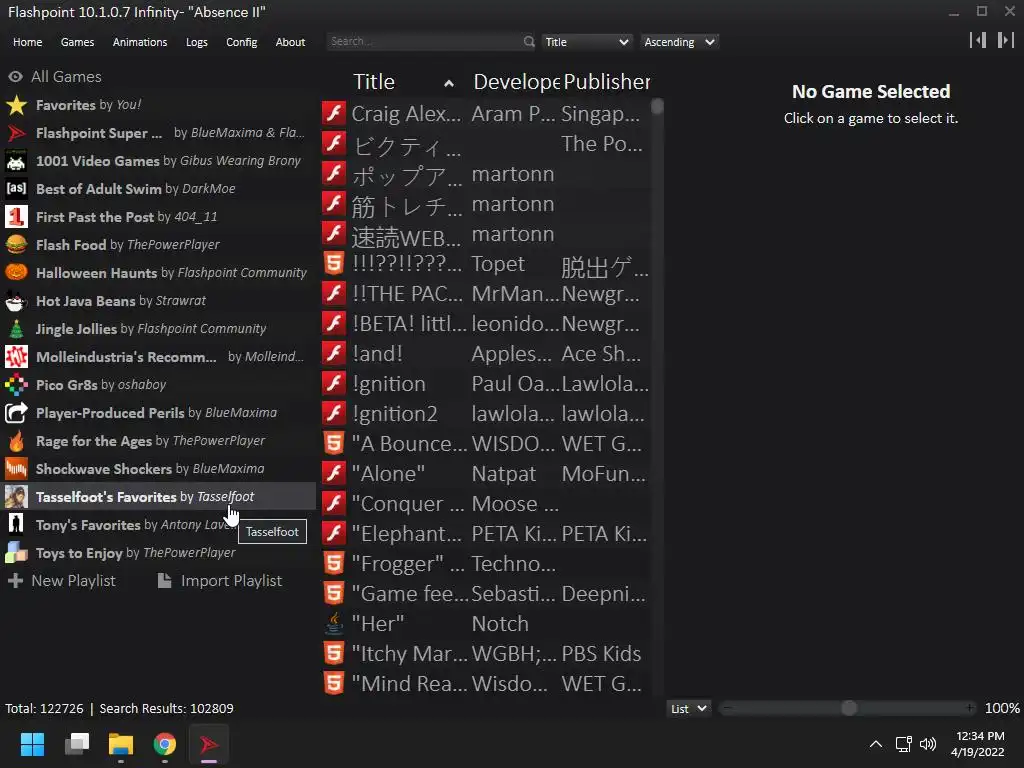Open File Explorer from the taskbar

click(x=121, y=744)
